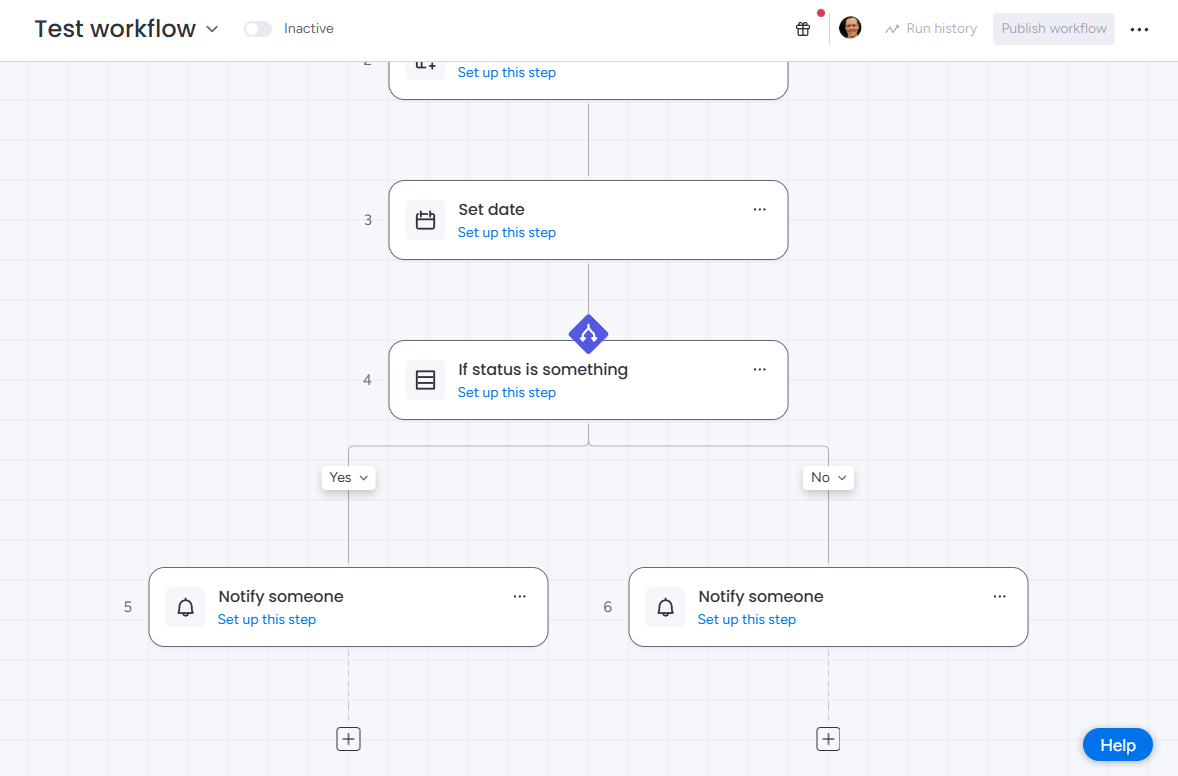Add a step below the Yes branch
Viewport: 1178px width, 776px height.
coord(348,739)
